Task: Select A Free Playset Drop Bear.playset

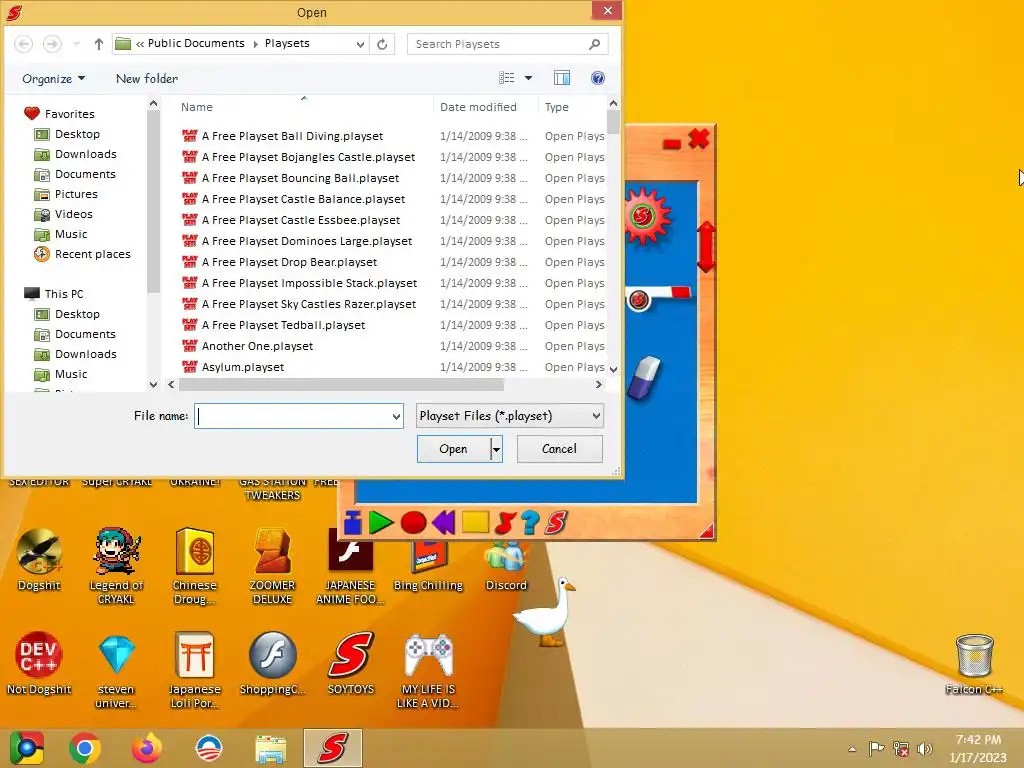Action: 289,262
